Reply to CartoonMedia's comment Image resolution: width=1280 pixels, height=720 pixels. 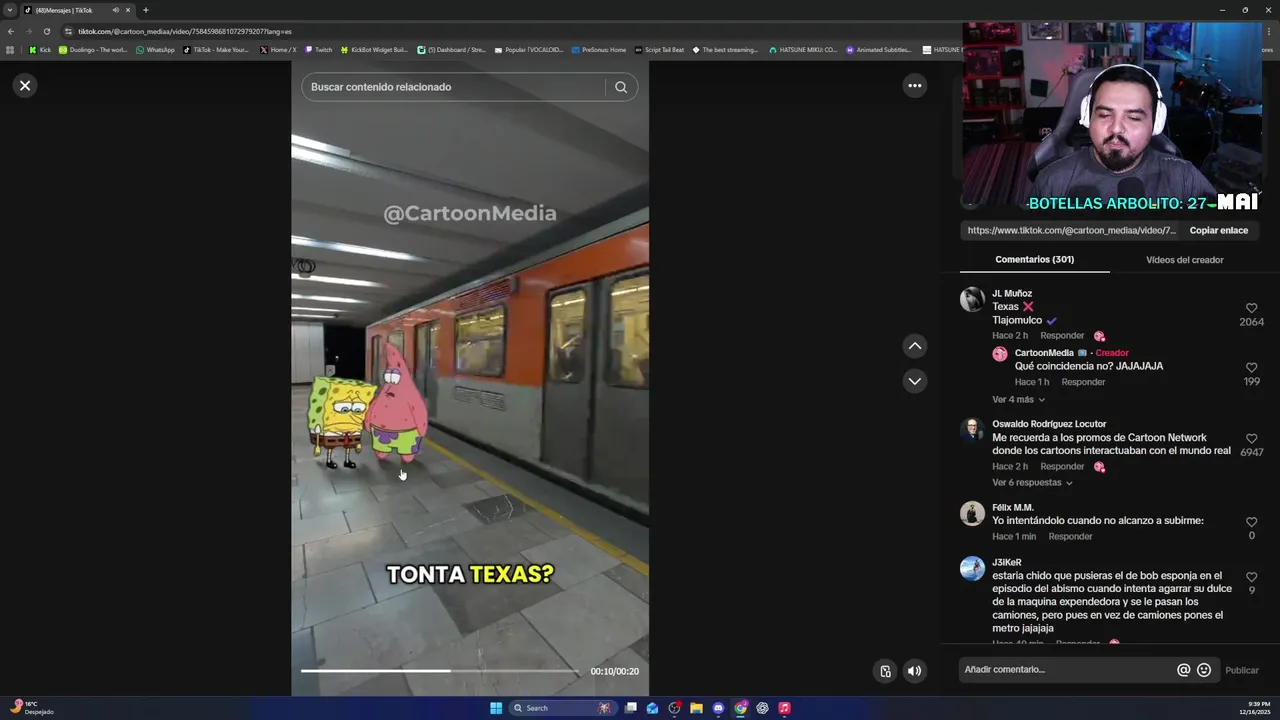1083,382
